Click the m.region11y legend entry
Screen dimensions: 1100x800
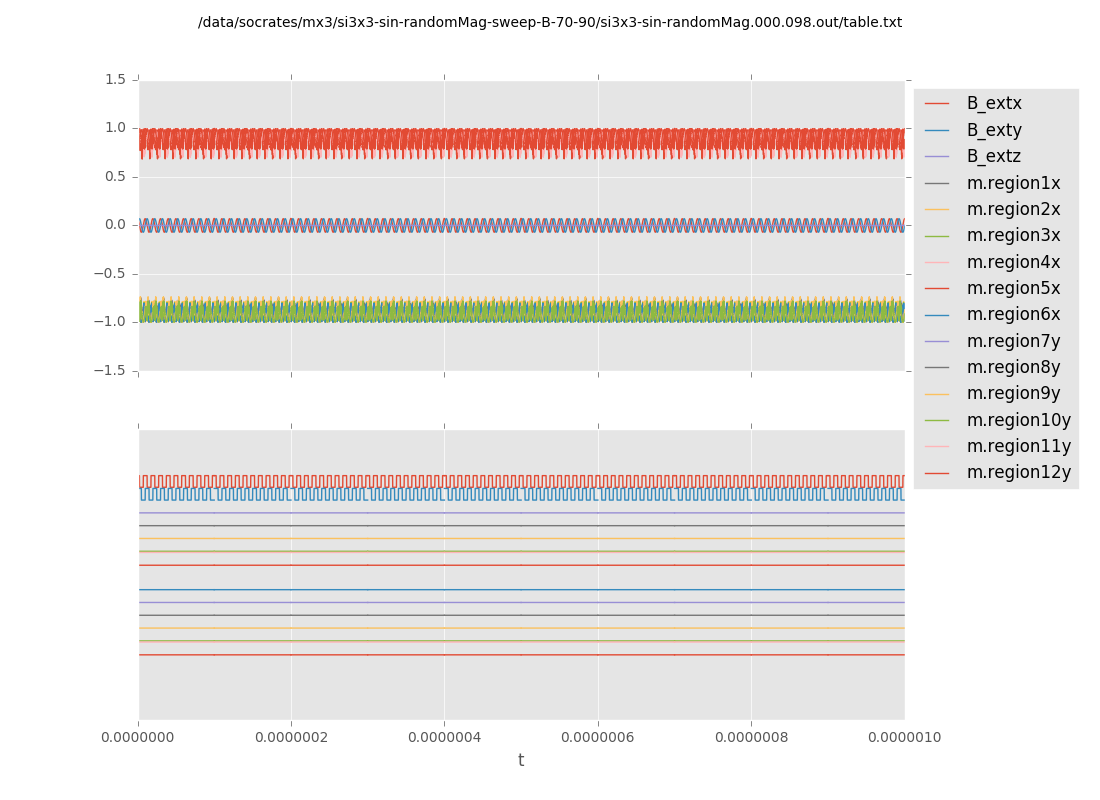[x=1018, y=446]
